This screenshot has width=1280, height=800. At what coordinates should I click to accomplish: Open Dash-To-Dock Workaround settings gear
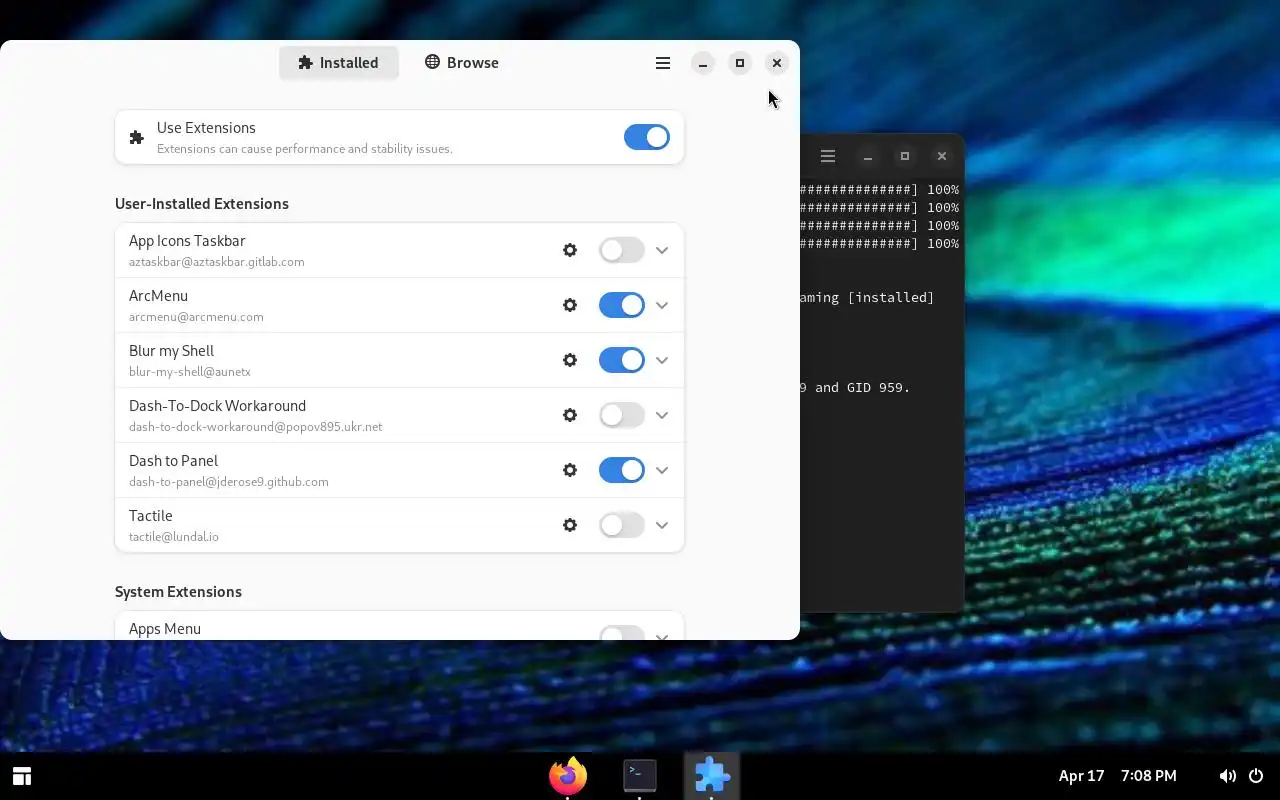(570, 415)
